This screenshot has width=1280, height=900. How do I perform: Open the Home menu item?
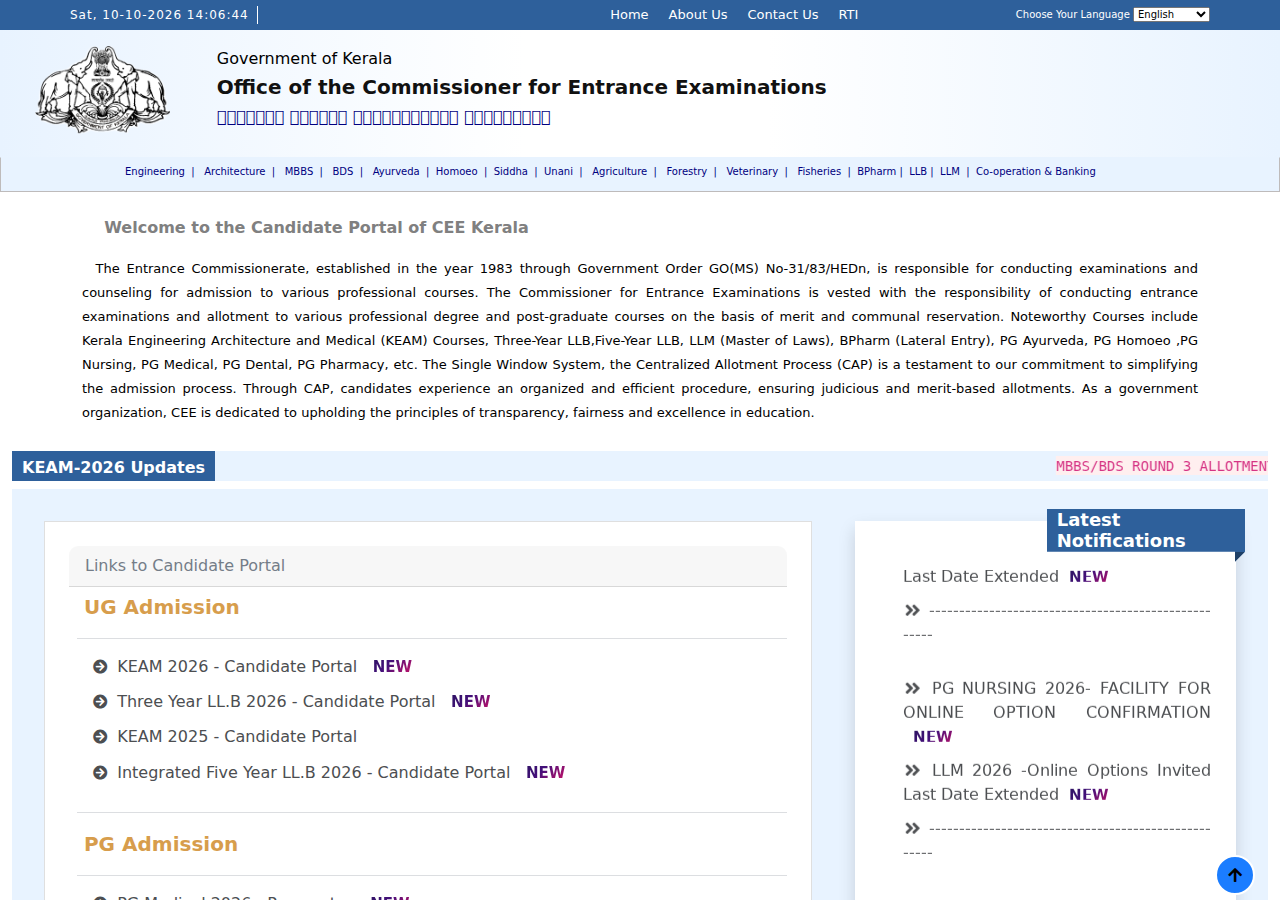[x=629, y=14]
